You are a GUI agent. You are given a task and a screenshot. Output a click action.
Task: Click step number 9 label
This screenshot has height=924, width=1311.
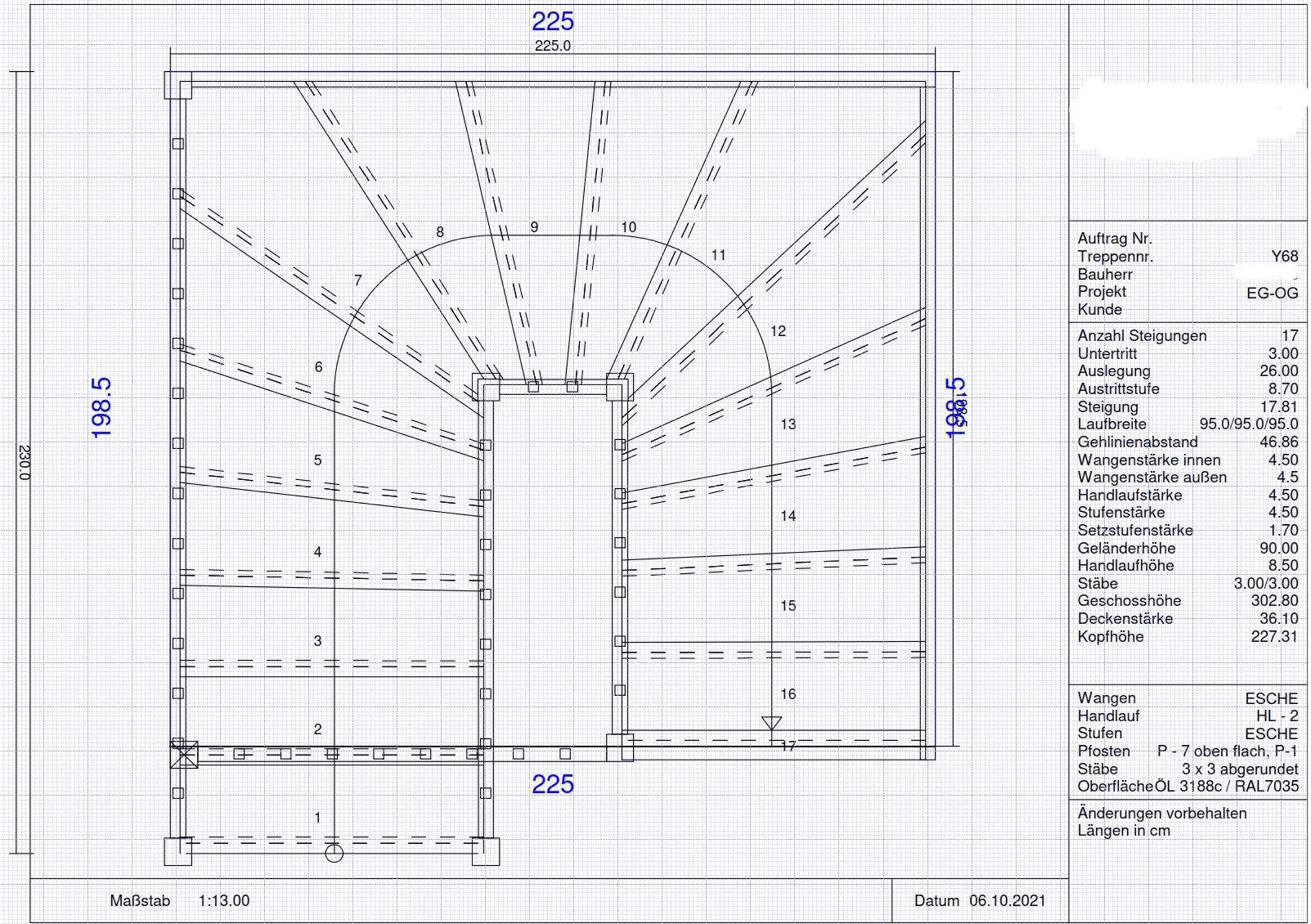534,227
